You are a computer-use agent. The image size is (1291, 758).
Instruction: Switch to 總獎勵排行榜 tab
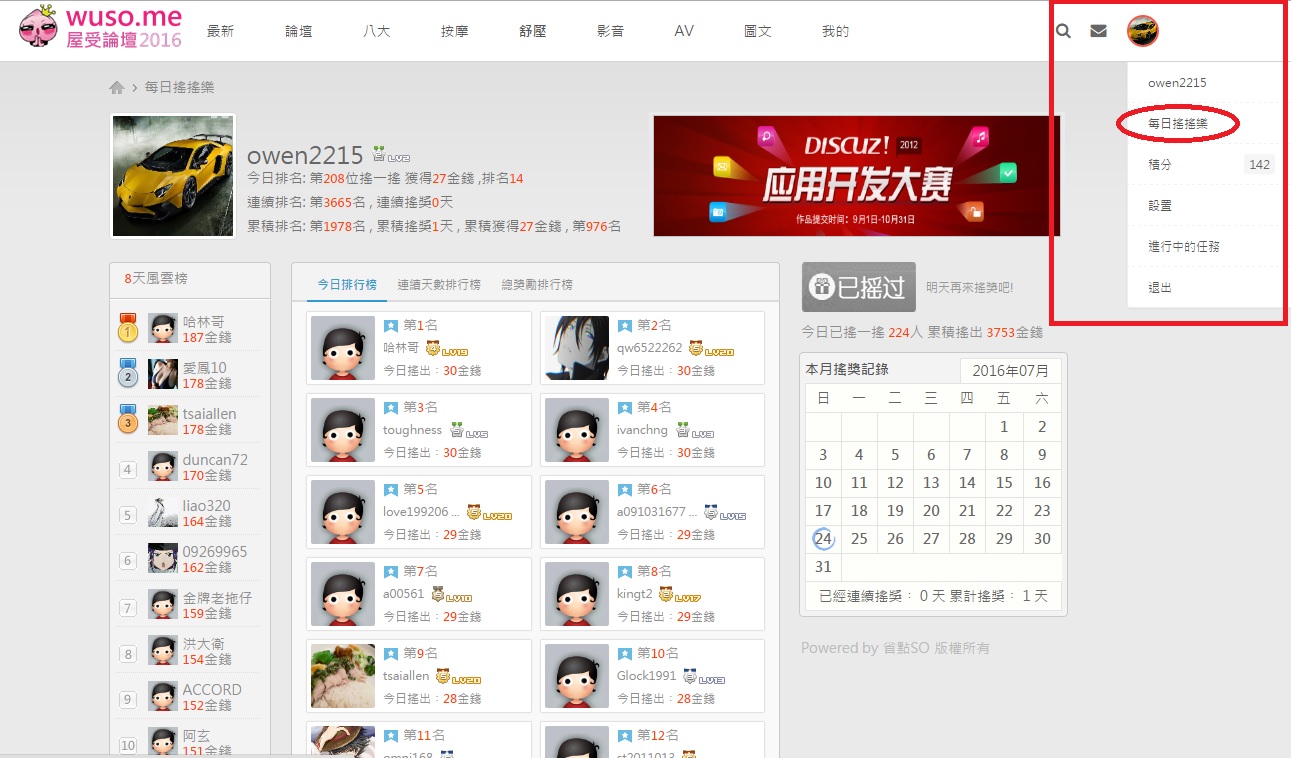point(537,285)
